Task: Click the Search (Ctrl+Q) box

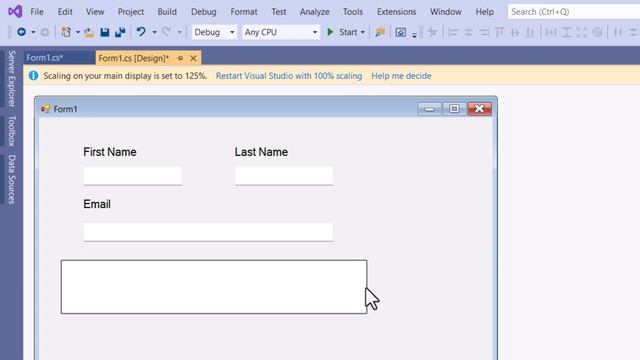Action: tap(573, 12)
